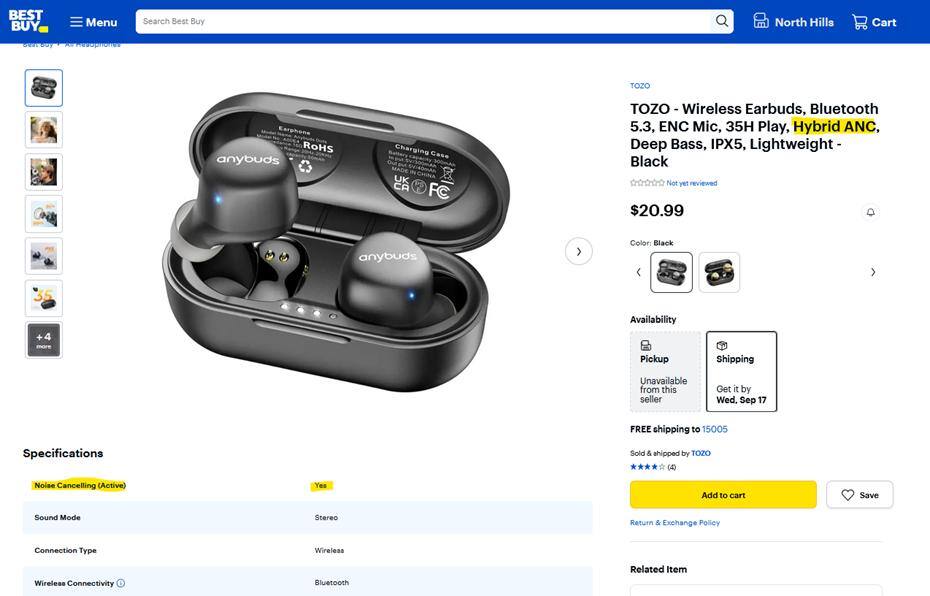Viewport: 930px width, 596px height.
Task: Select the second black color swatch
Action: click(x=719, y=272)
